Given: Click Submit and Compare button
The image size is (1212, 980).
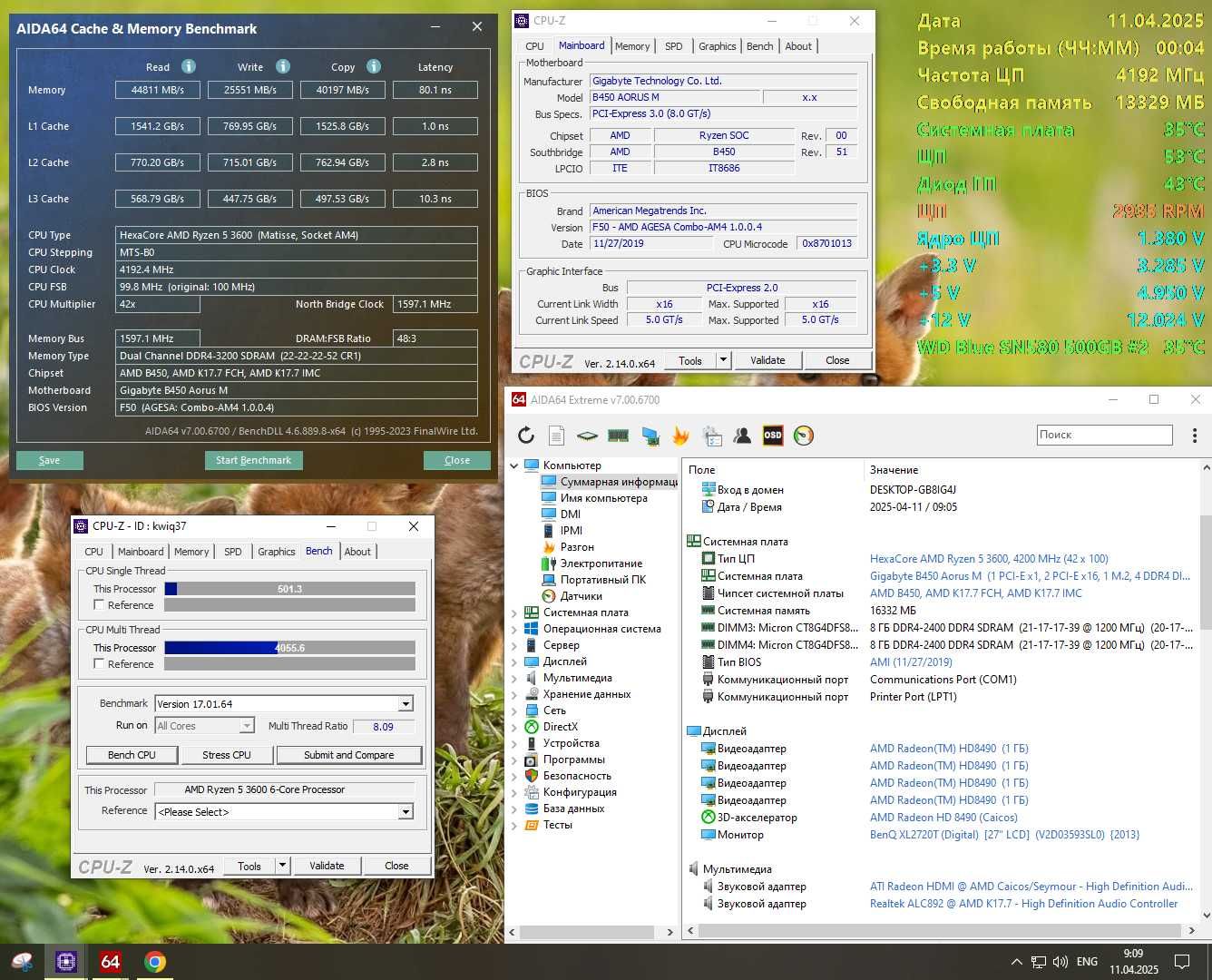Looking at the screenshot, I should (x=349, y=755).
